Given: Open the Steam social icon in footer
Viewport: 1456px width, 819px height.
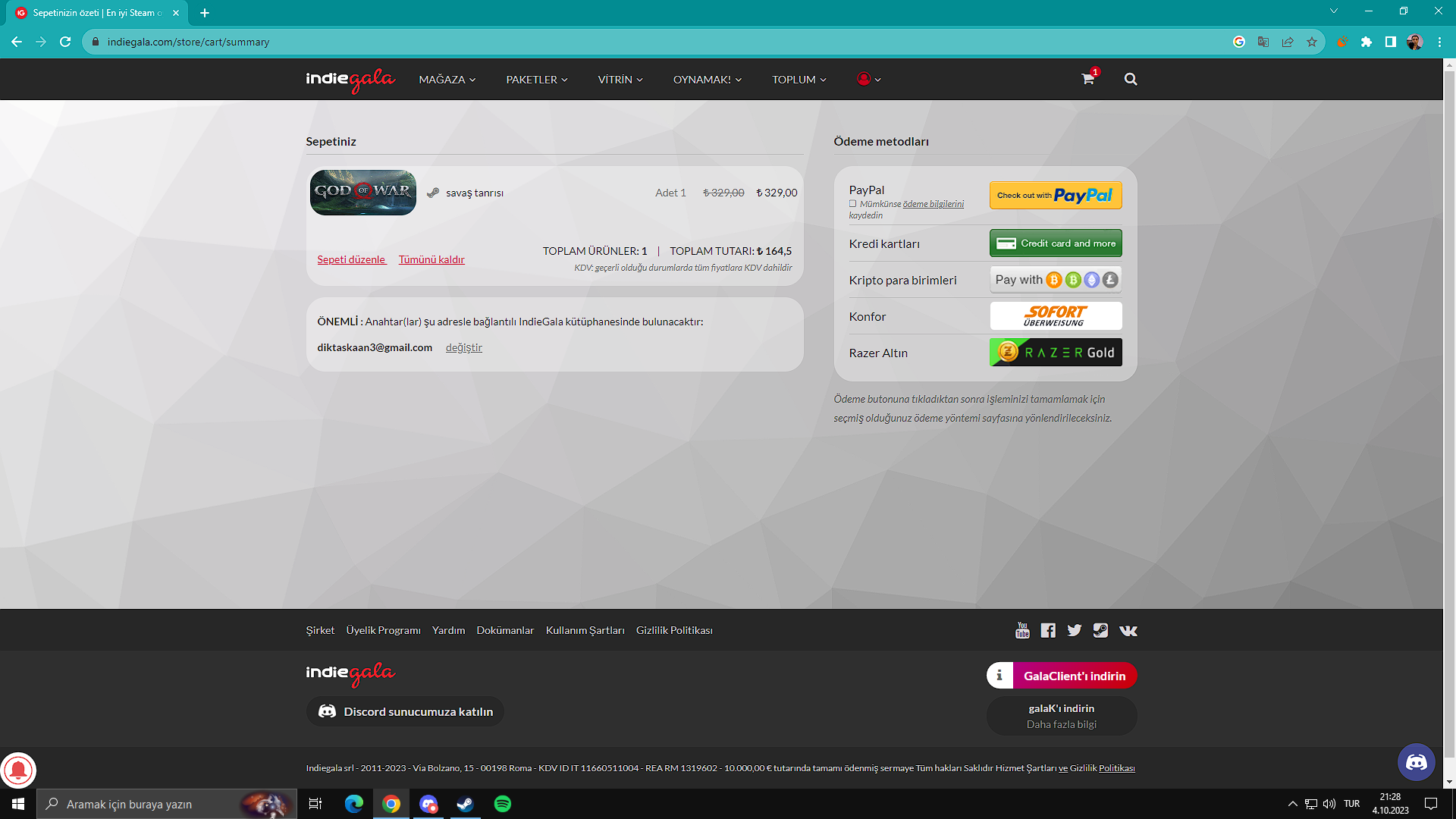Looking at the screenshot, I should [x=1100, y=631].
